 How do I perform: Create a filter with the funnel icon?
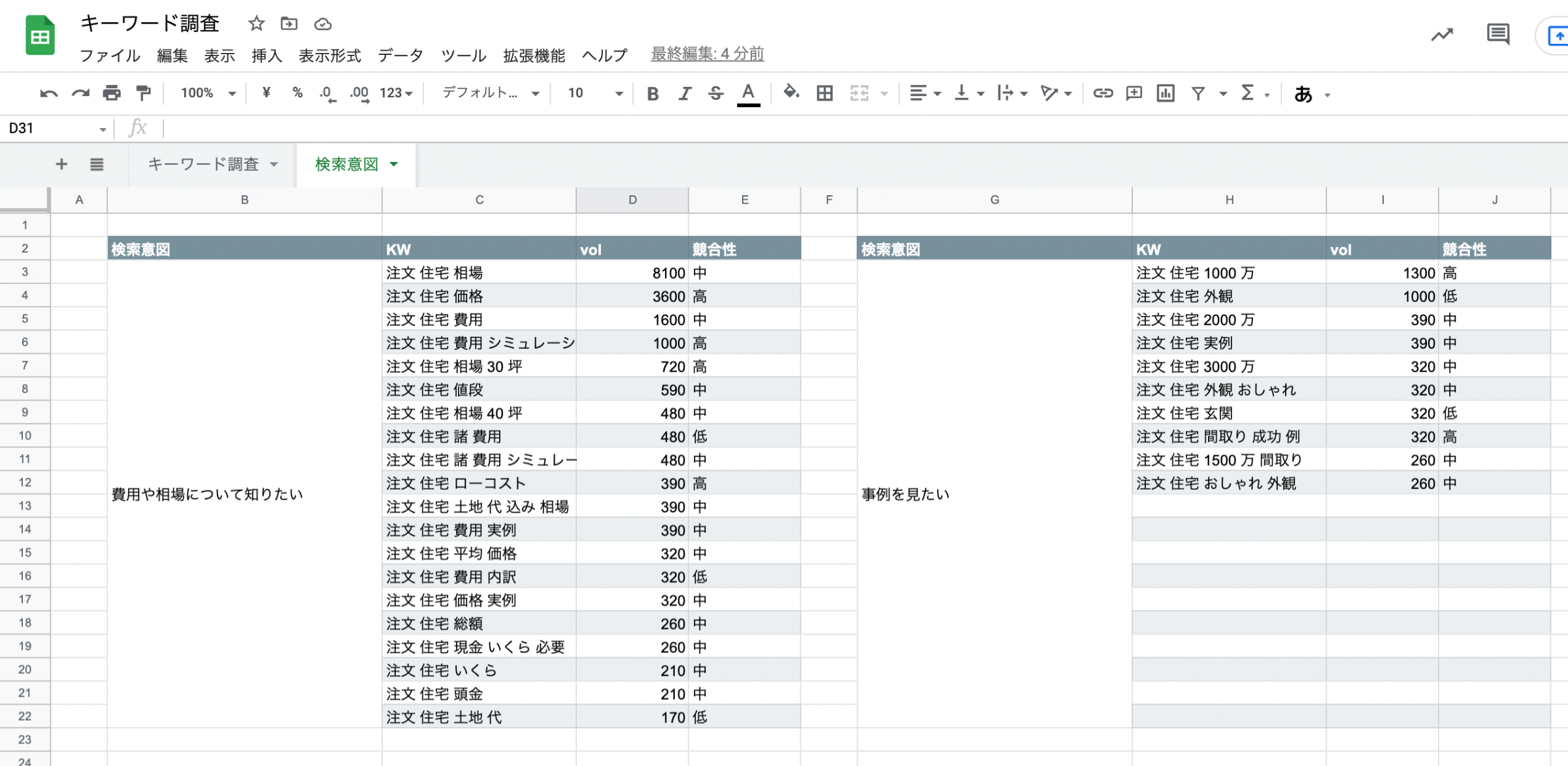1198,94
